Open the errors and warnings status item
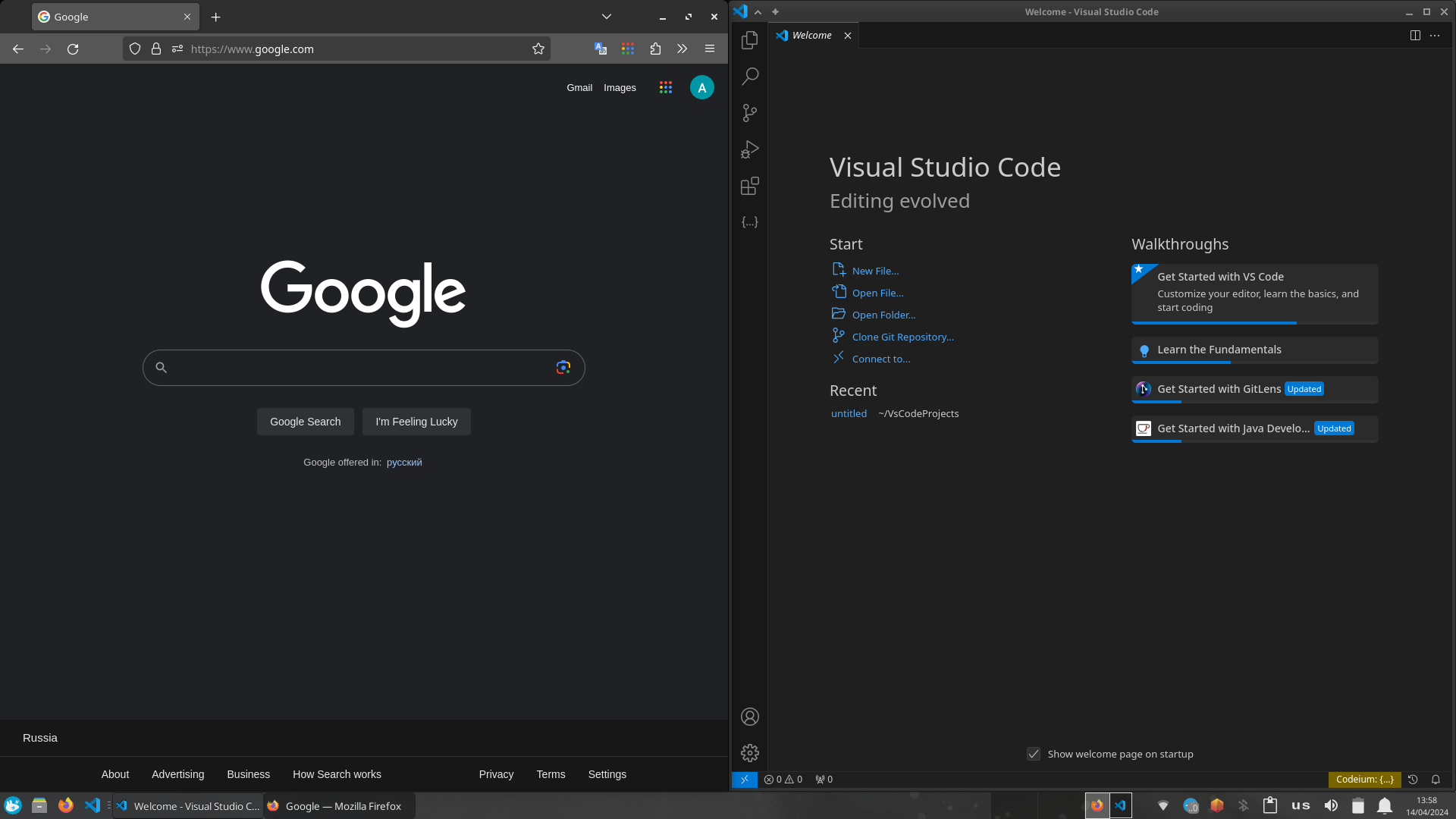 point(783,780)
